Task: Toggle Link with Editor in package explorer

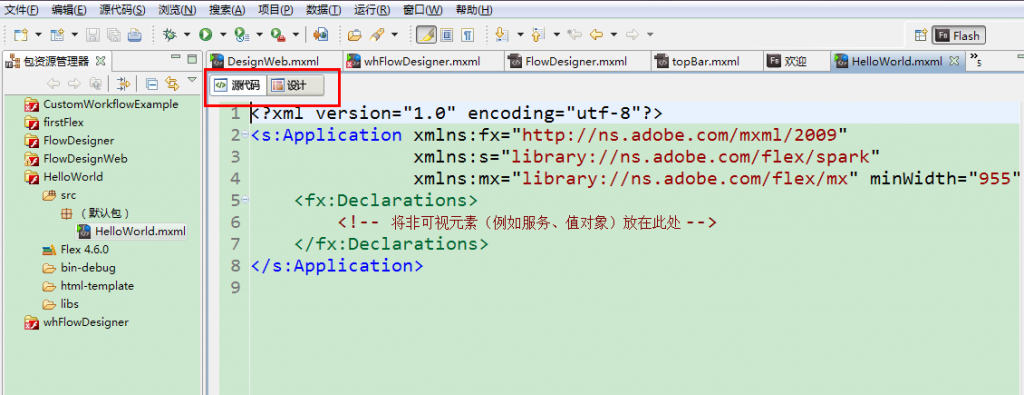Action: coord(172,83)
